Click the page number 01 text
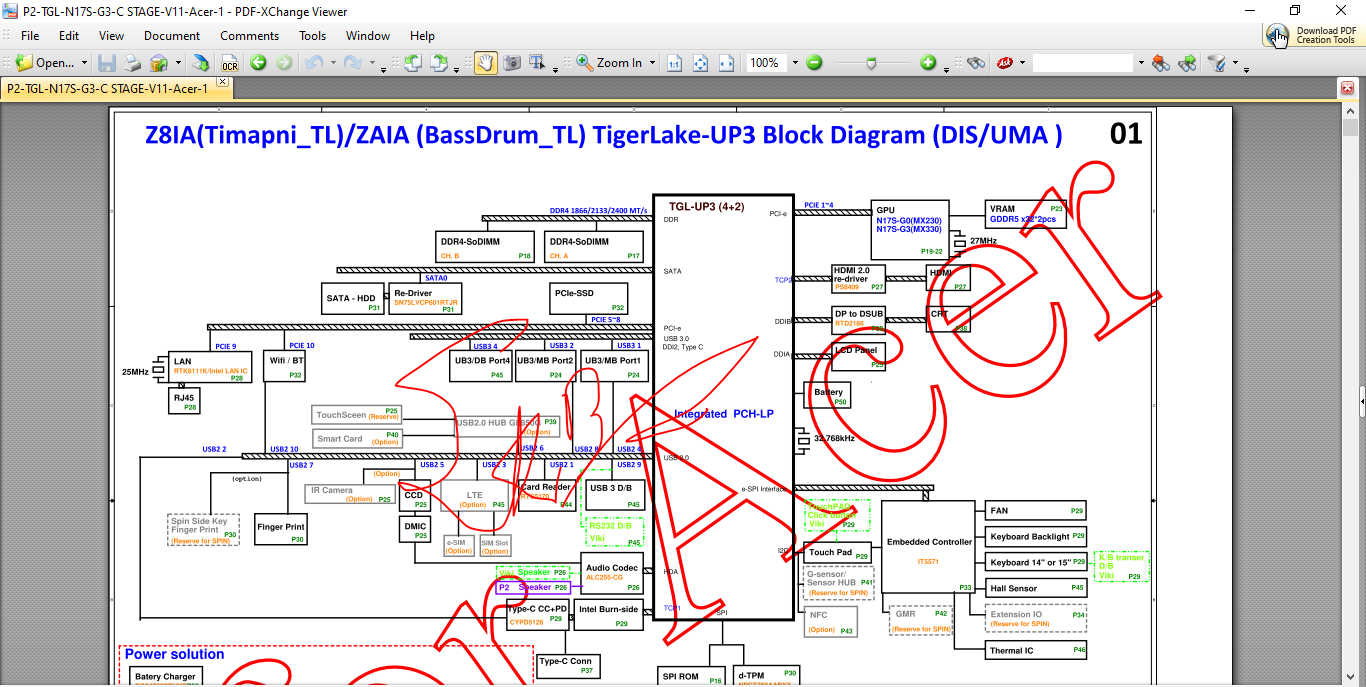 tap(1126, 134)
